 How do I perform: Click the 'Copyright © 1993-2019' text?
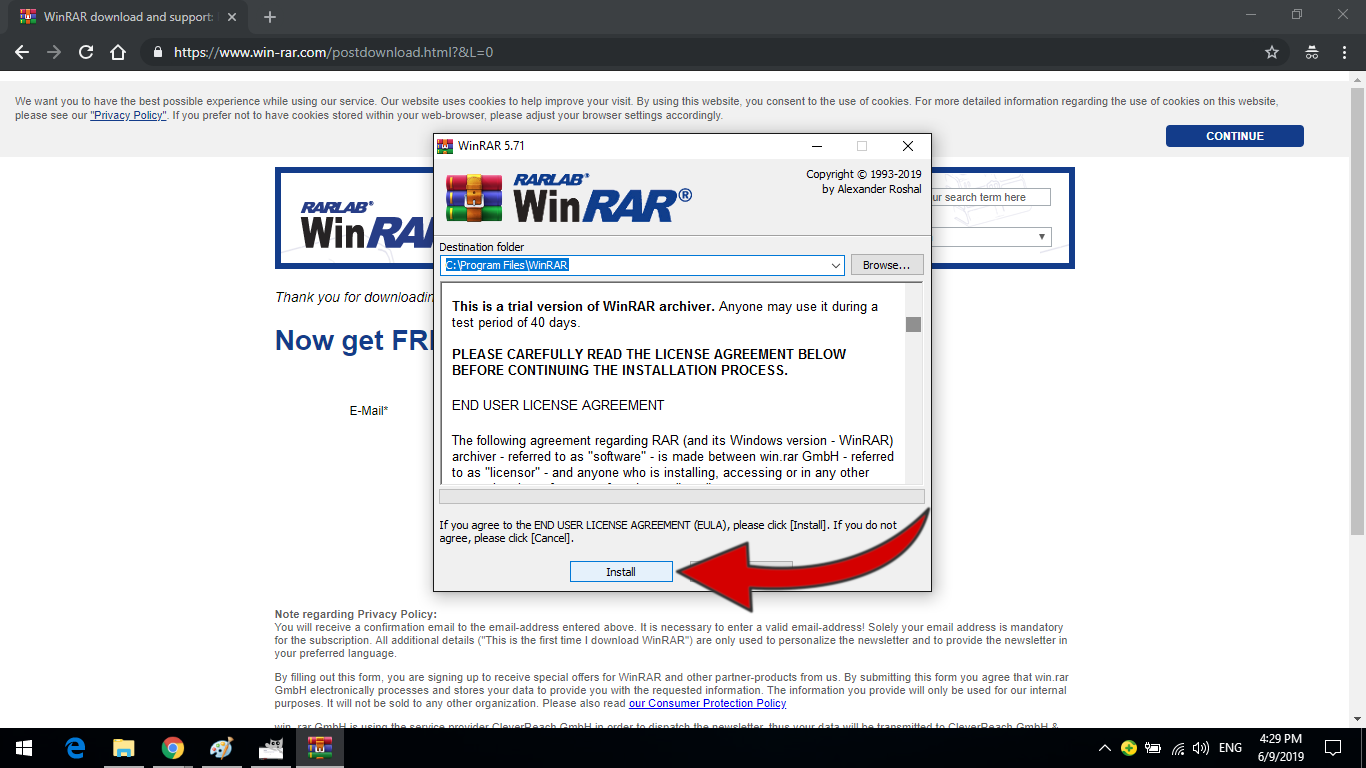point(864,174)
